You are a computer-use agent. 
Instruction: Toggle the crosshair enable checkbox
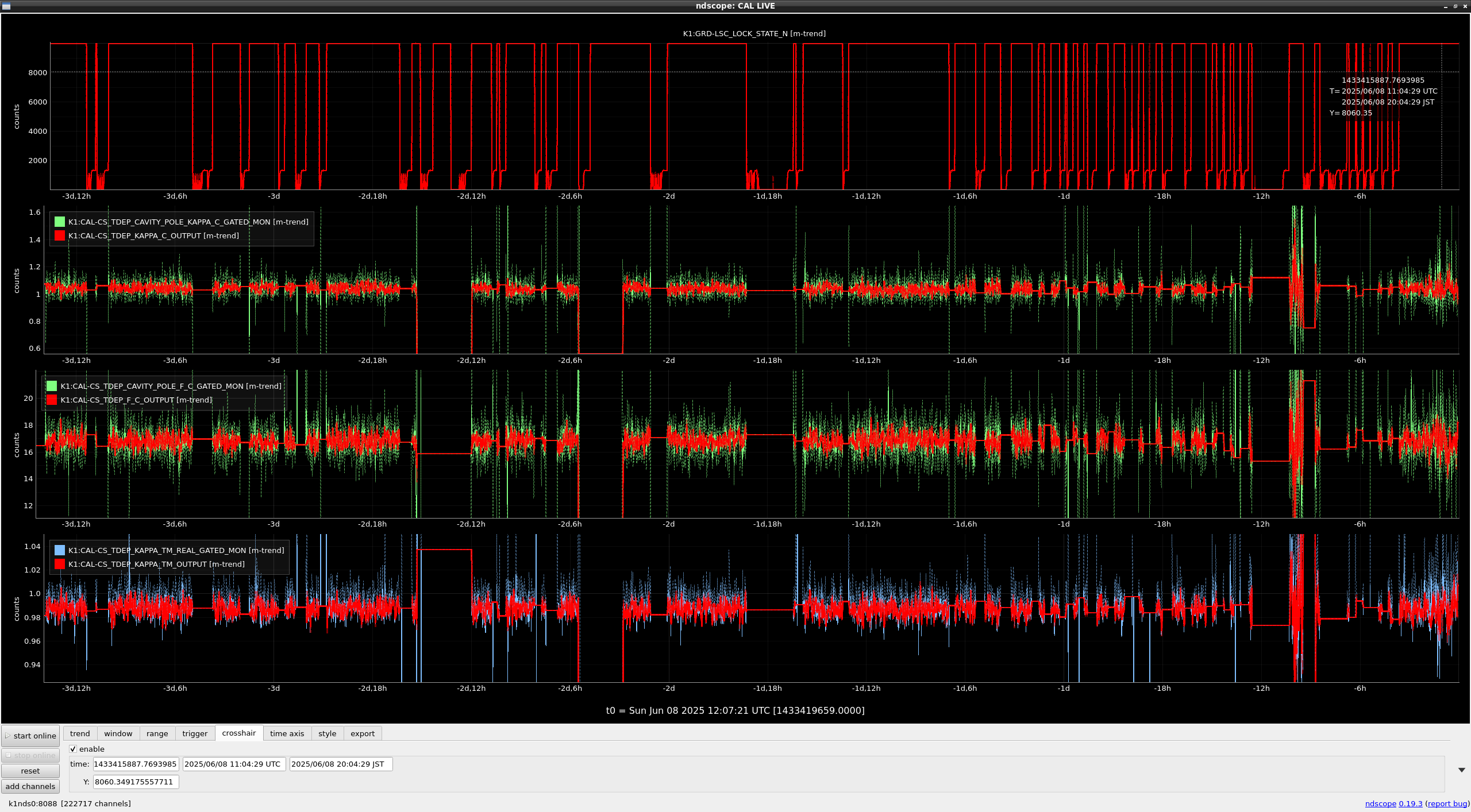(x=73, y=749)
